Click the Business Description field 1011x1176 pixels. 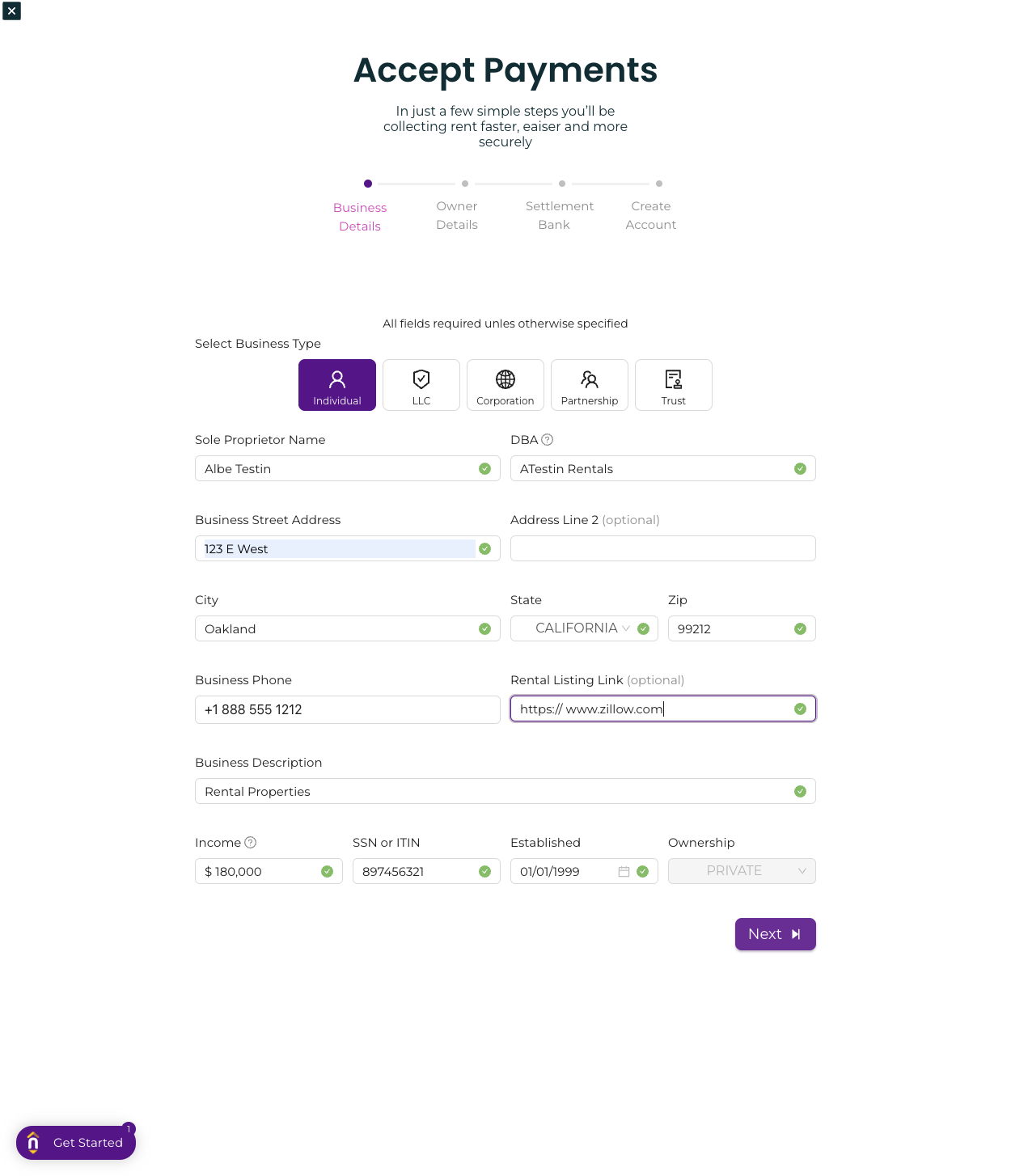[505, 791]
